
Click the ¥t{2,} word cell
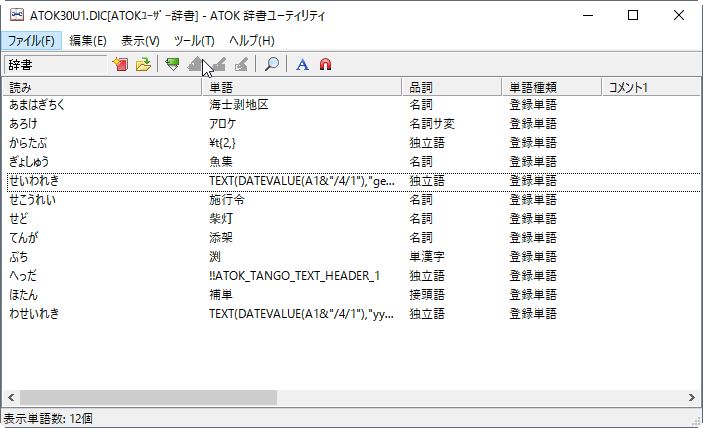click(222, 143)
